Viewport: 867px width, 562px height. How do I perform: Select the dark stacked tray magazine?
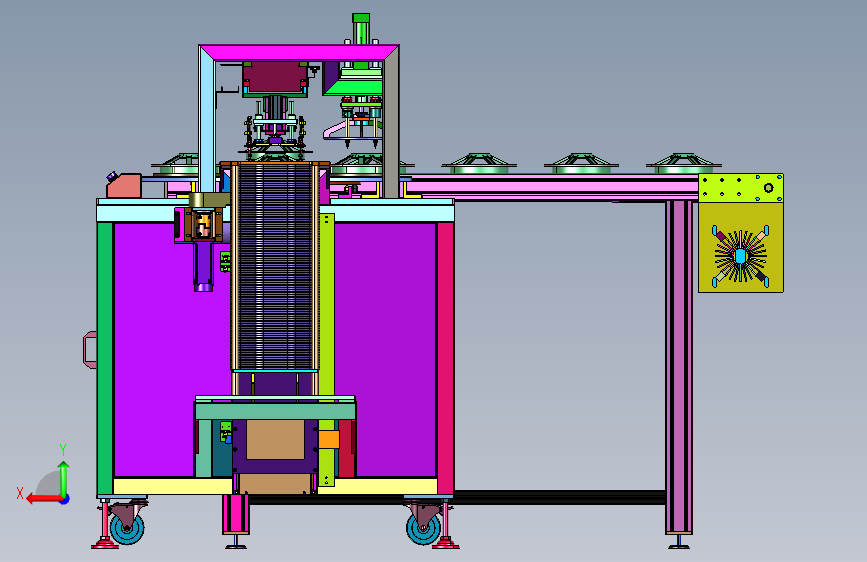275,267
